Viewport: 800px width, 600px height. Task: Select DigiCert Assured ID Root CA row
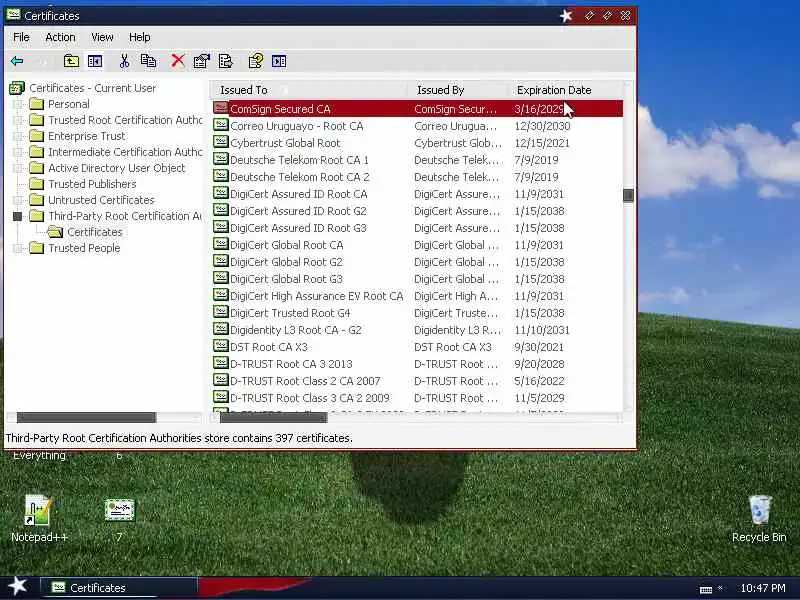coord(417,194)
